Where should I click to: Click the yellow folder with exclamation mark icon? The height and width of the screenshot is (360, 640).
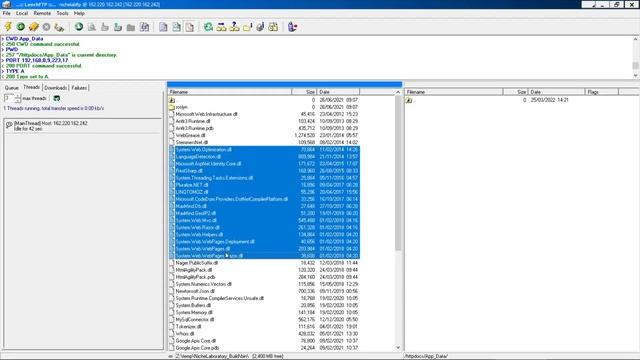coord(248,27)
